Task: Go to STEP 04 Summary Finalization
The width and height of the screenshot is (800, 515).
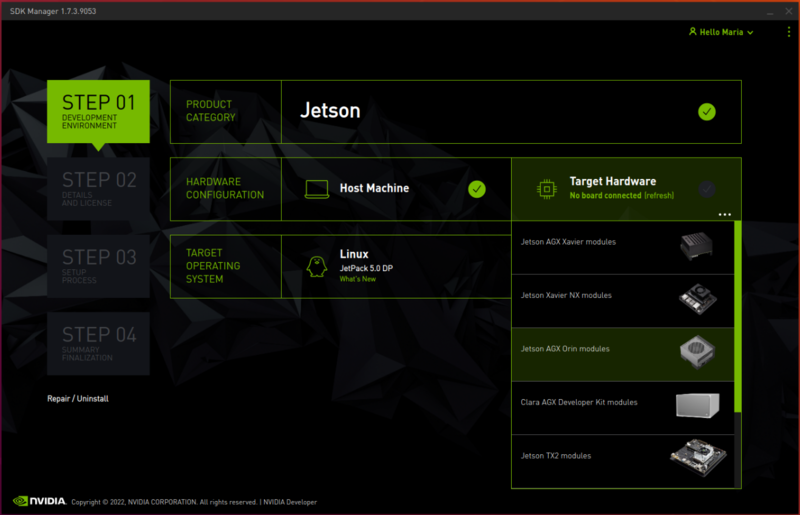Action: [98, 344]
